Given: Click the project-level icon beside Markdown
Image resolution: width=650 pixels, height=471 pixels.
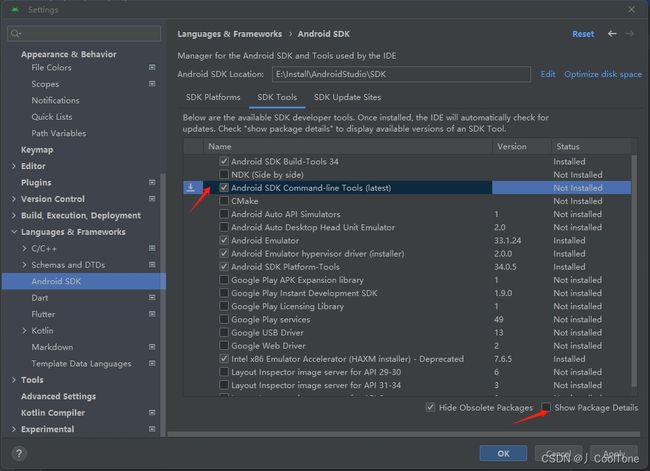Looking at the screenshot, I should [x=152, y=347].
